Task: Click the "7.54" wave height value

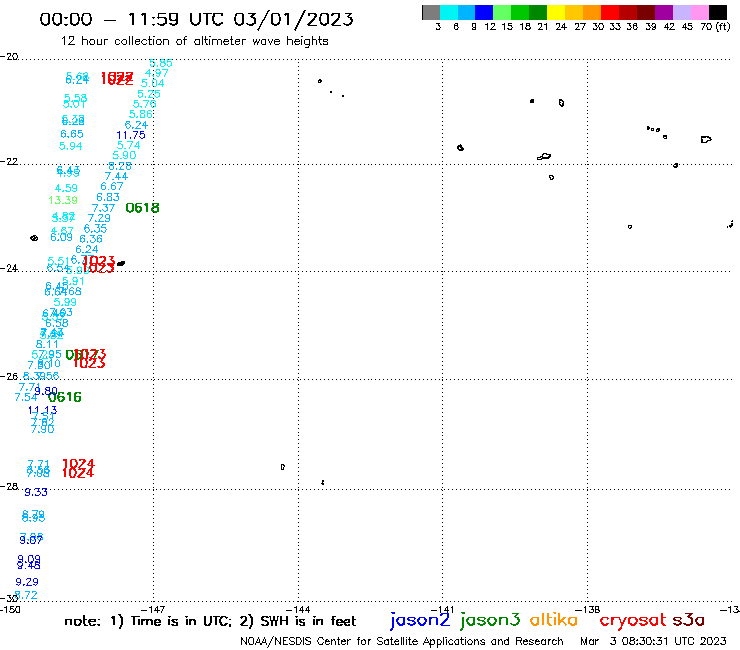Action: 26,397
